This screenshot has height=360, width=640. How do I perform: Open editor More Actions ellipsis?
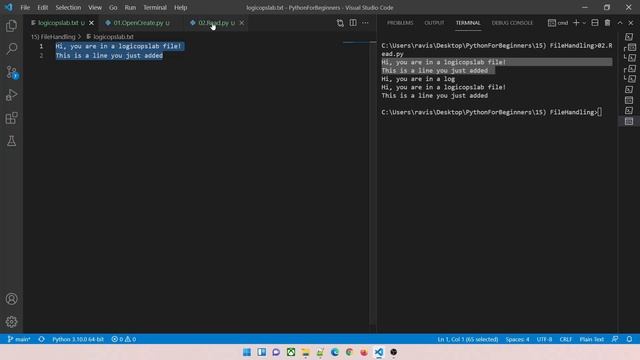[365, 23]
